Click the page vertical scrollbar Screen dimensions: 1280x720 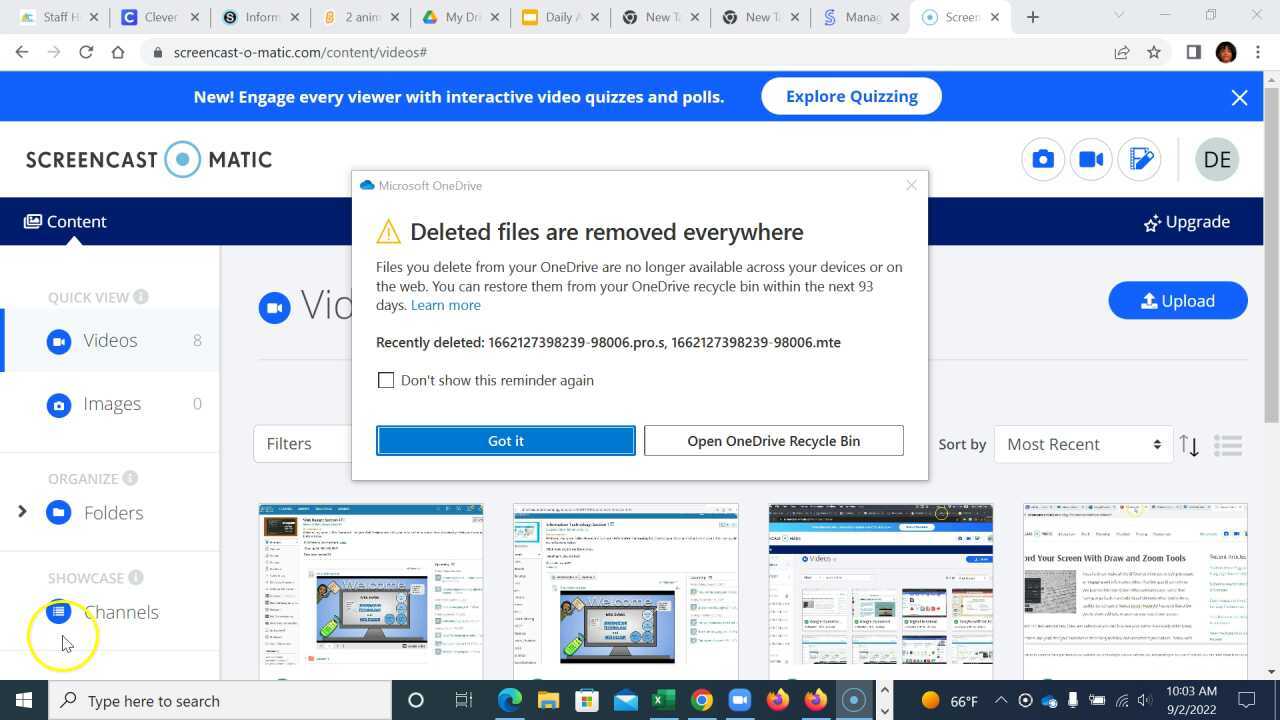[x=1272, y=250]
